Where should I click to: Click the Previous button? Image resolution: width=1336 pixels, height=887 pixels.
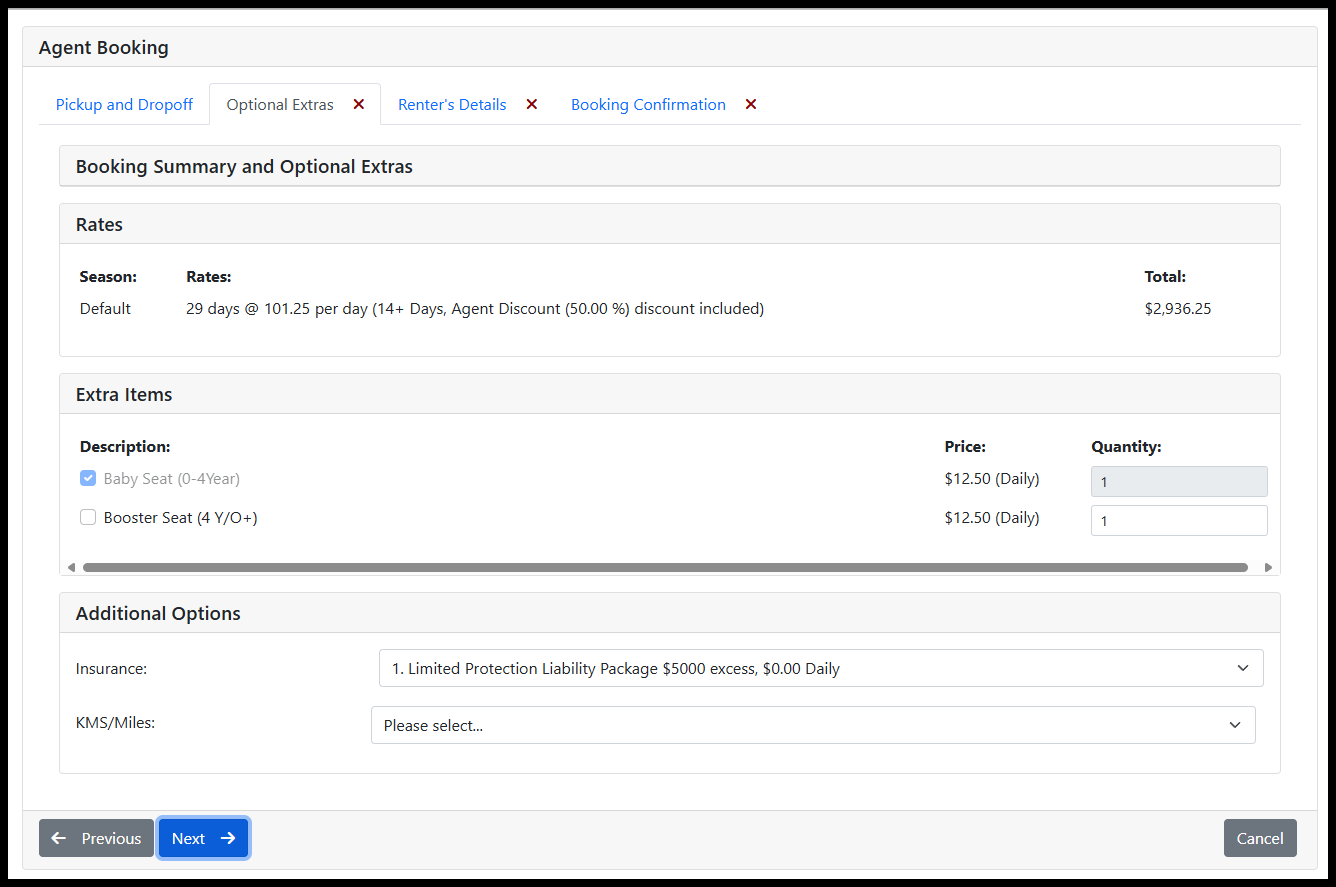tap(97, 838)
